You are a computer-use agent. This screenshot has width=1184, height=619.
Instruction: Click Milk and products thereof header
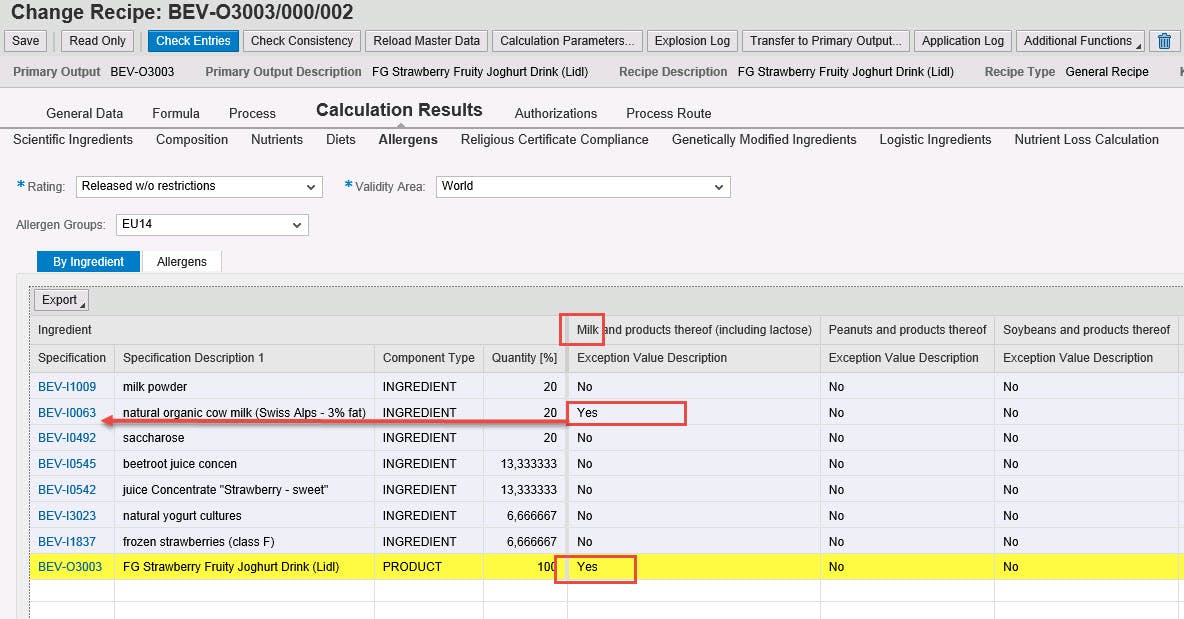click(694, 330)
